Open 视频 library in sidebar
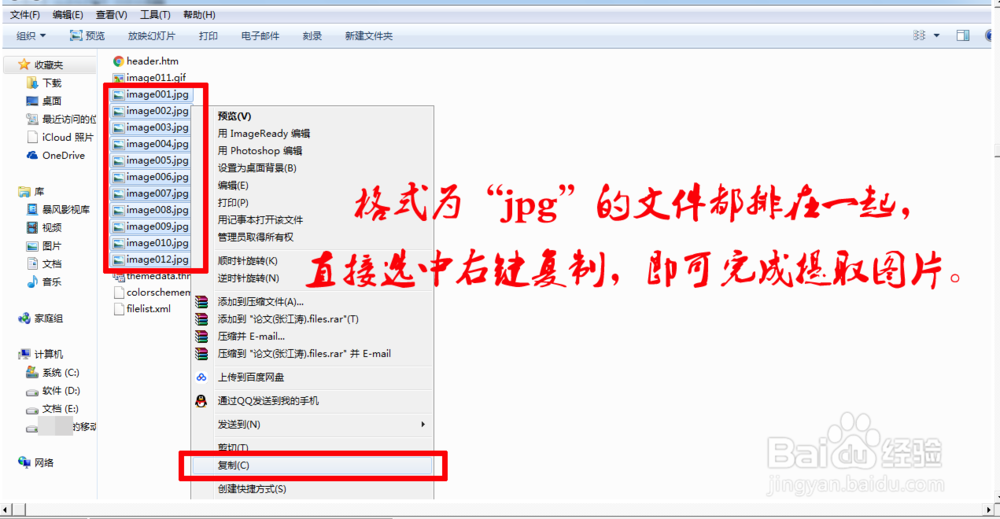This screenshot has width=1000, height=519. click(44, 228)
